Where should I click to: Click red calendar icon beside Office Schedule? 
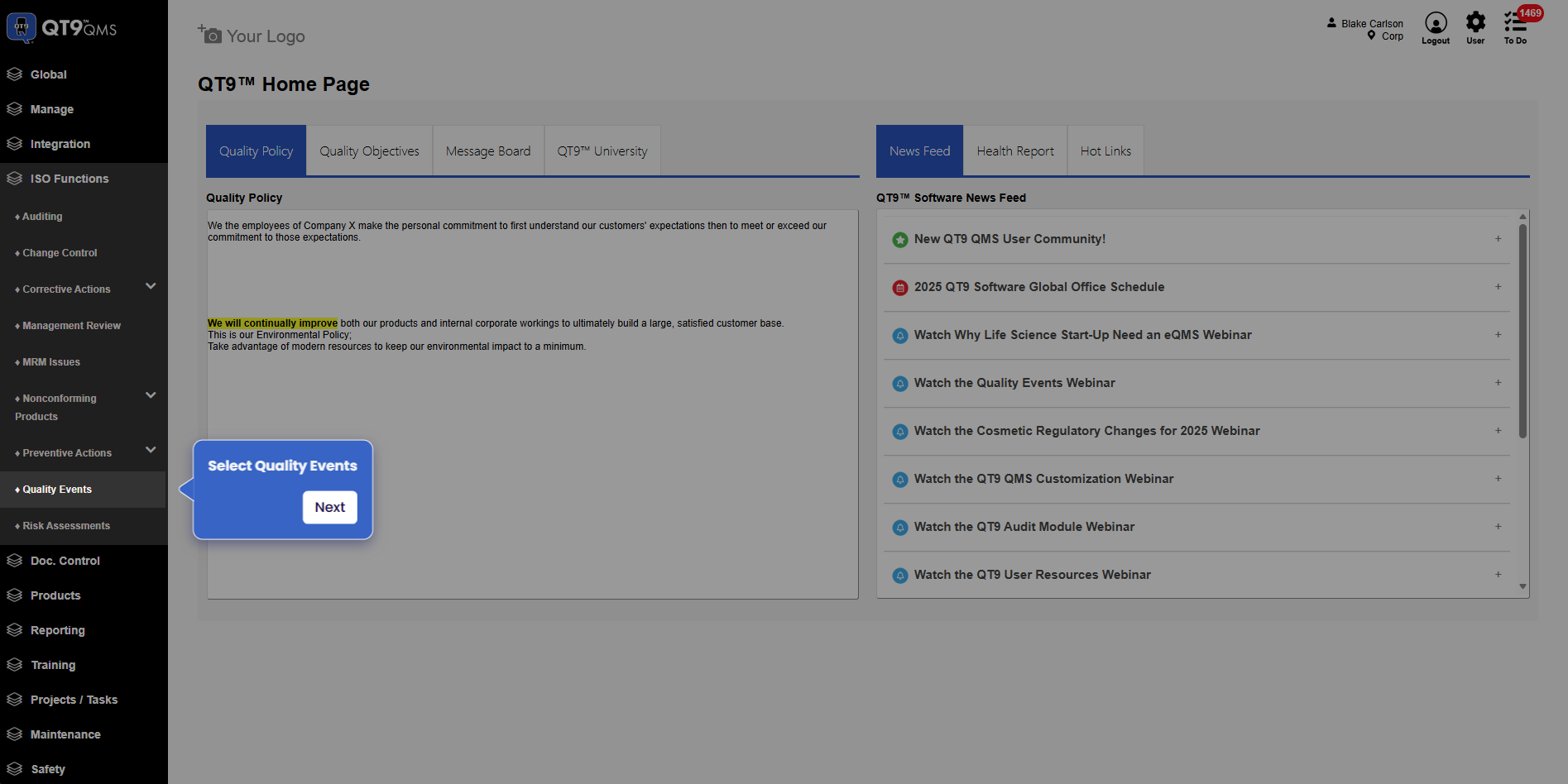pyautogui.click(x=900, y=288)
